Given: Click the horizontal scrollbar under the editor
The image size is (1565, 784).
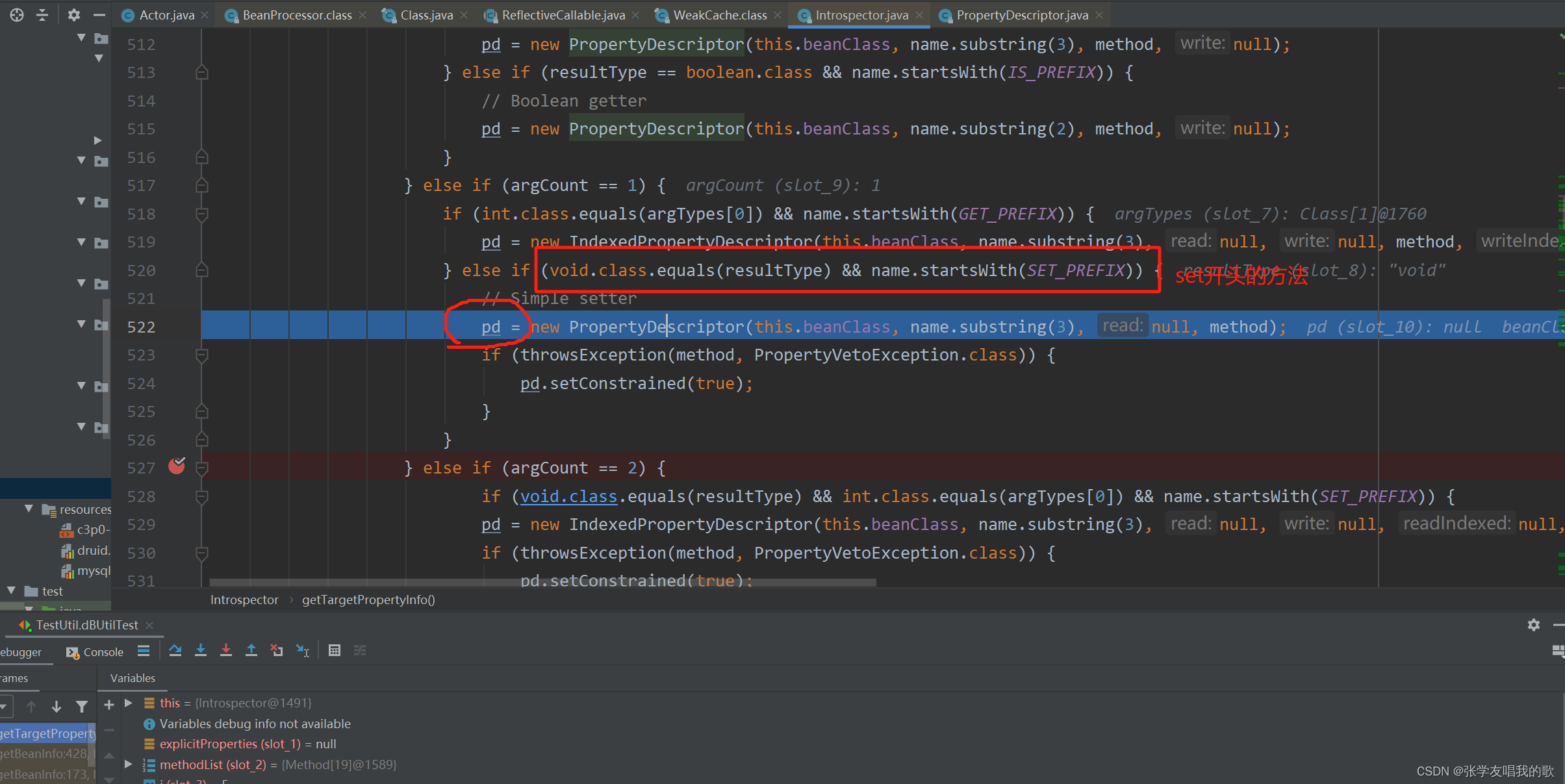Looking at the screenshot, I should click(x=542, y=583).
